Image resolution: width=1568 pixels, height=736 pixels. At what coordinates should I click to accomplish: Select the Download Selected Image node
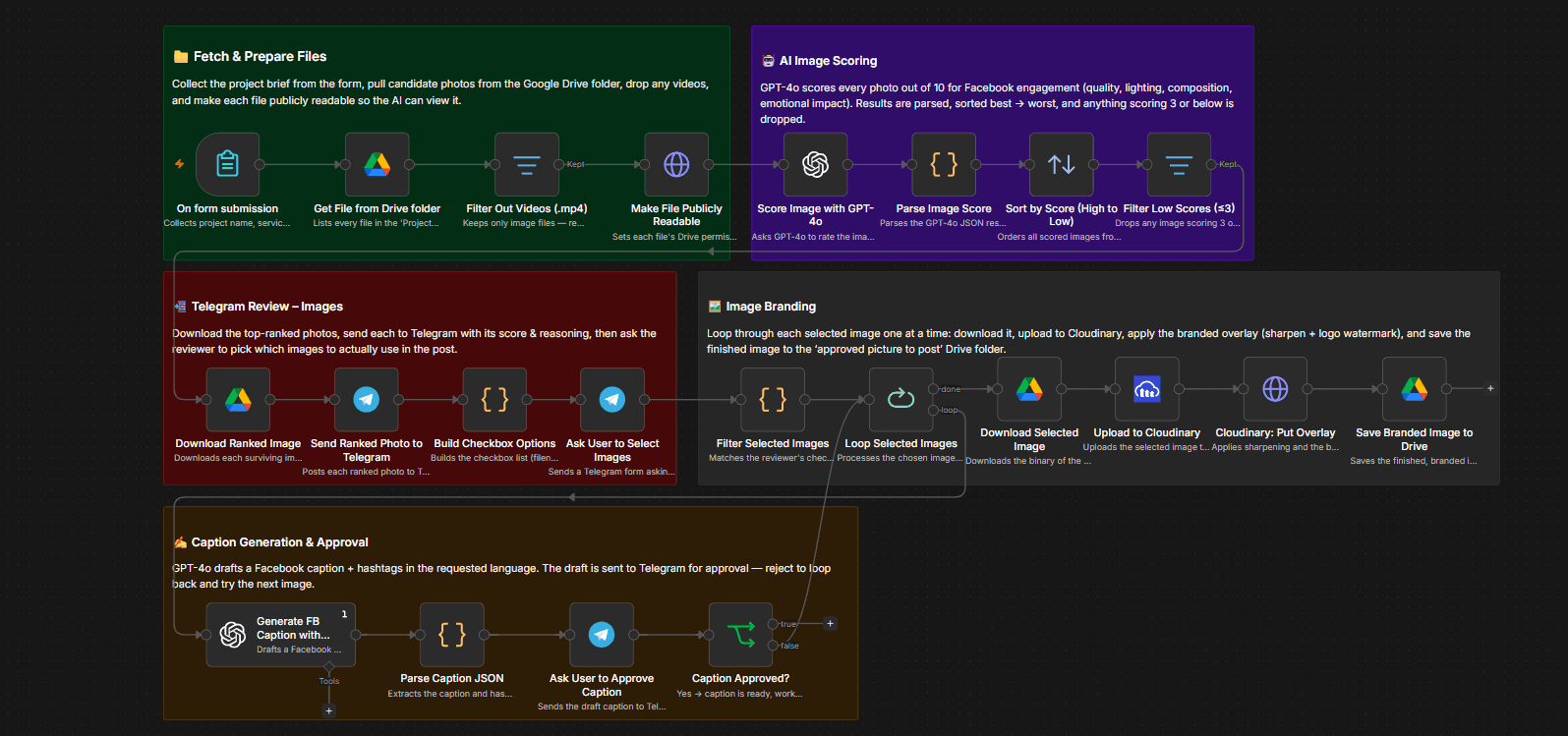(1029, 389)
